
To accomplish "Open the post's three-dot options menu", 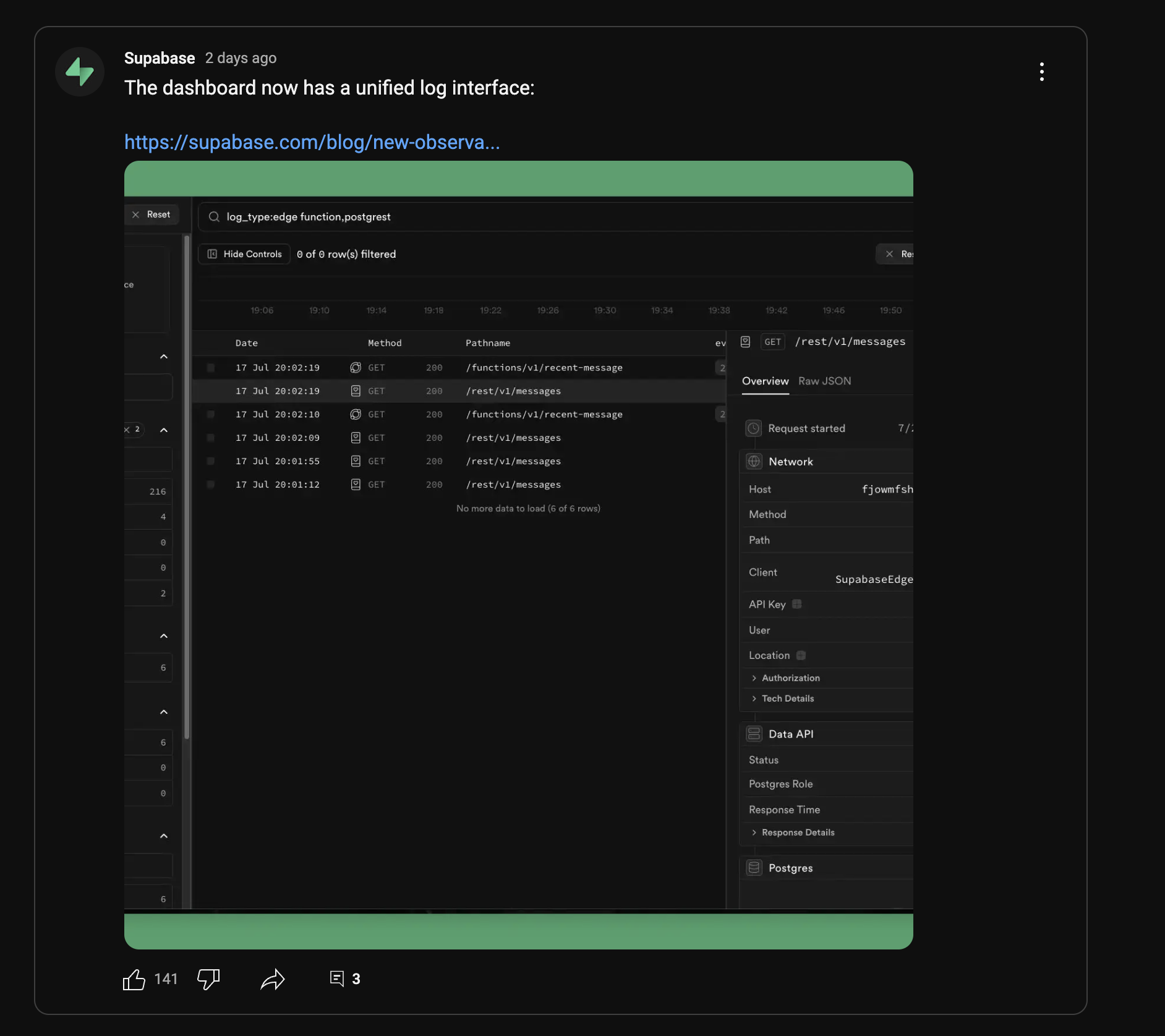I will tap(1042, 72).
